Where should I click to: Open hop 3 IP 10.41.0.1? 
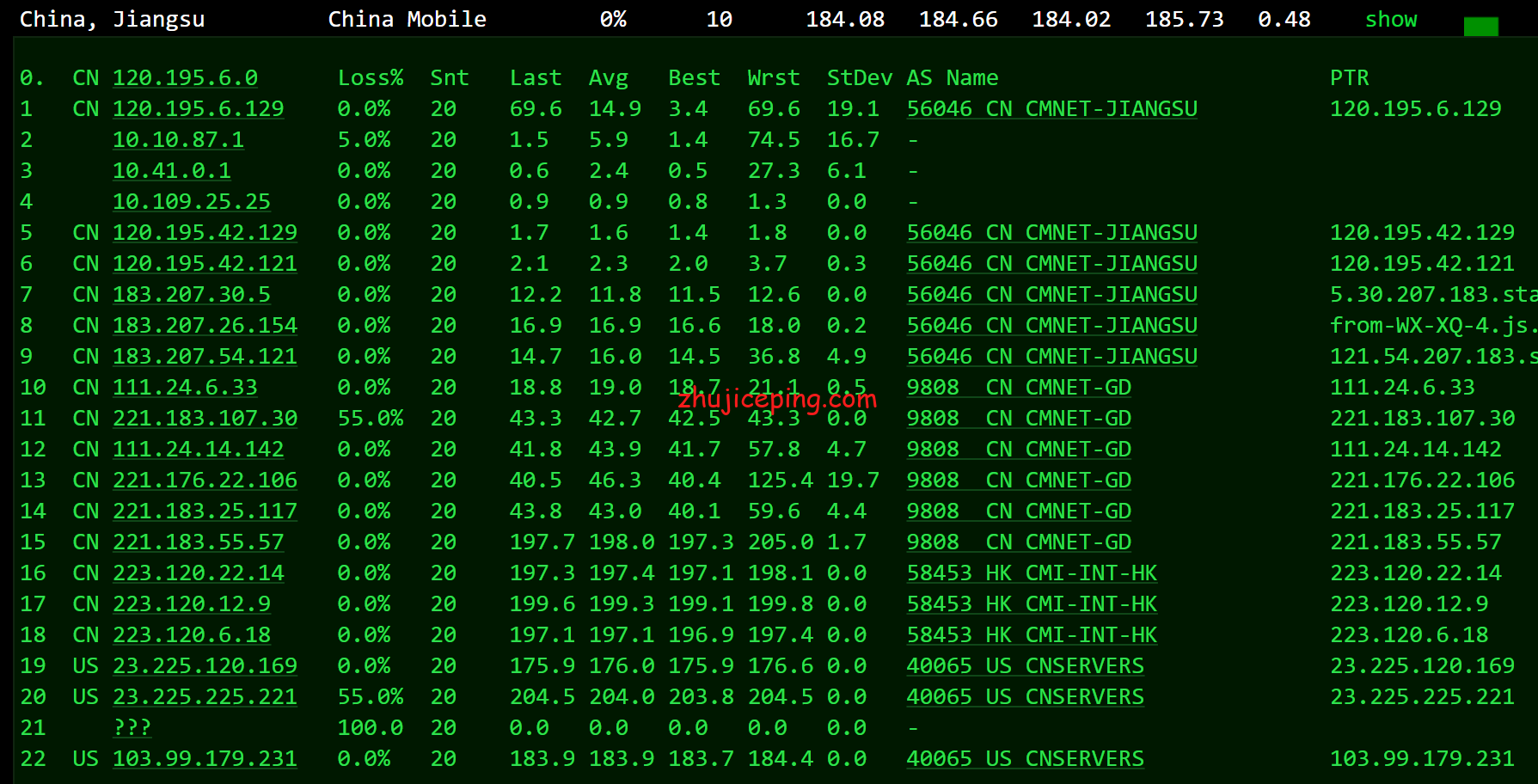[172, 170]
